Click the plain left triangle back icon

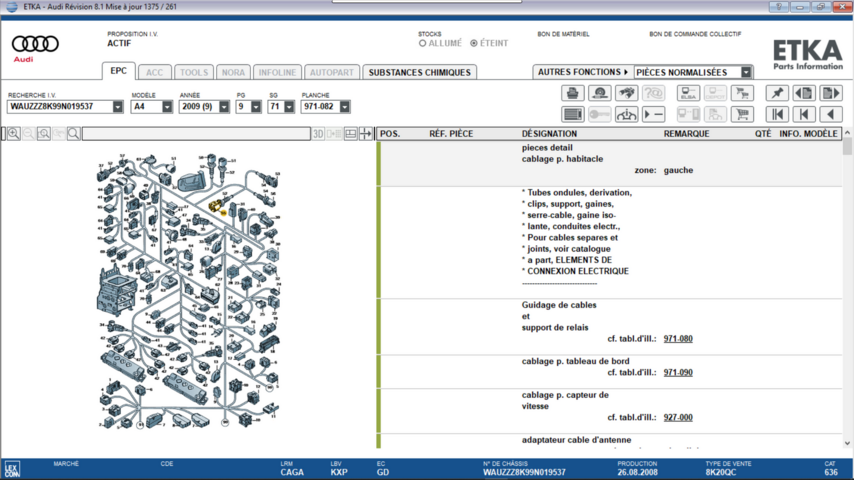coord(831,114)
